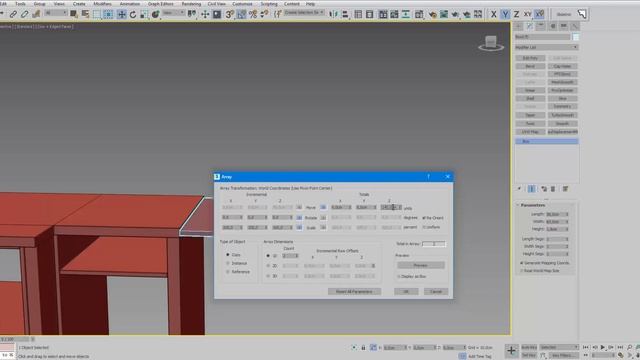Screen dimensions: 640x360
Task: Activate Select and Move tool
Action: [122, 14]
